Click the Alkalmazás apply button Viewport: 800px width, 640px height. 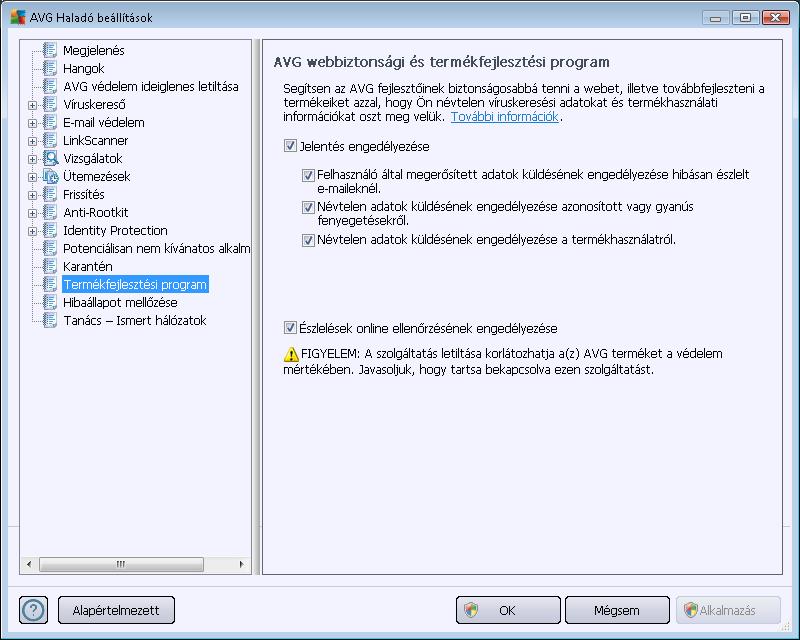[x=728, y=610]
